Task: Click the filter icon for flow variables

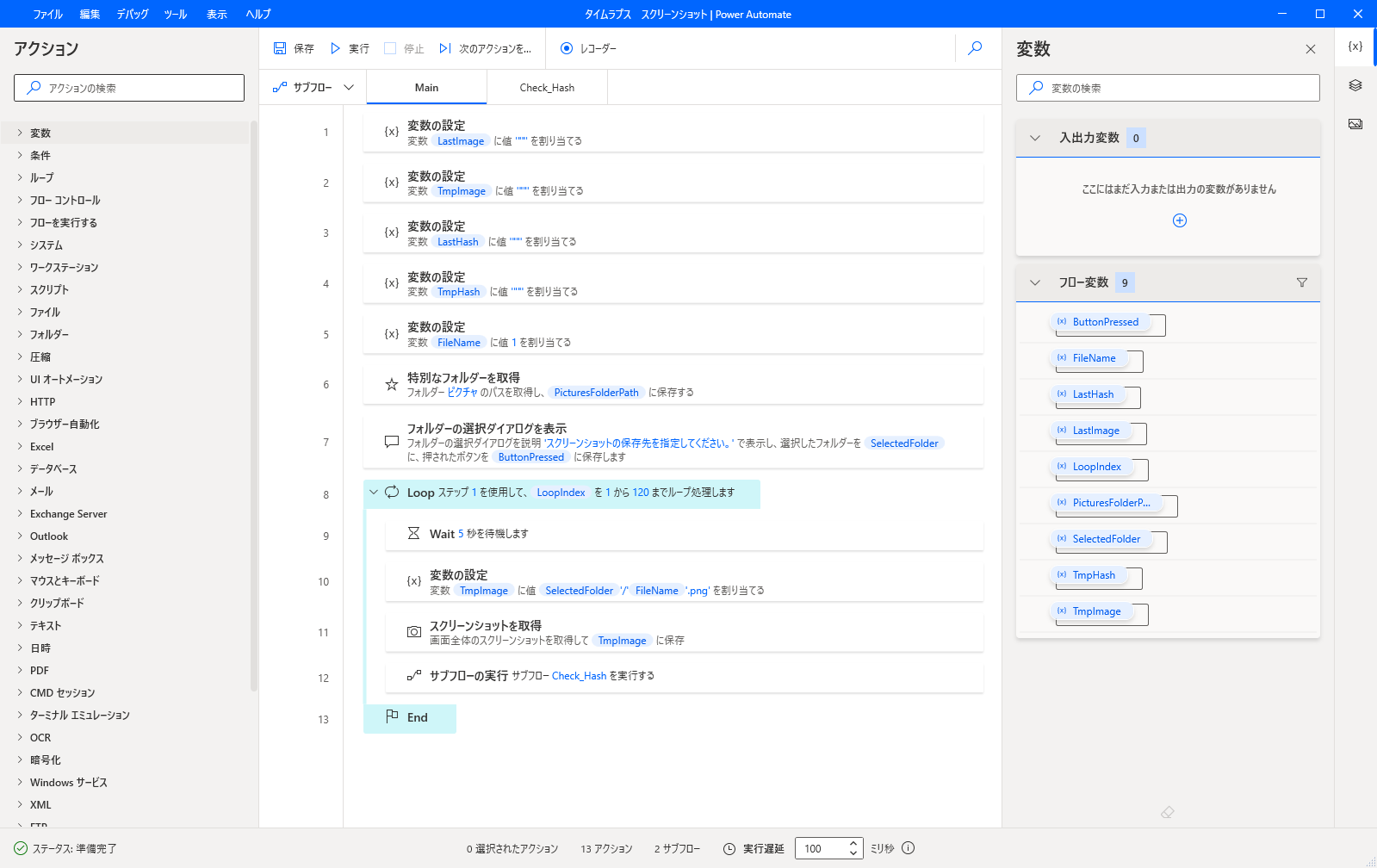Action: 1301,282
